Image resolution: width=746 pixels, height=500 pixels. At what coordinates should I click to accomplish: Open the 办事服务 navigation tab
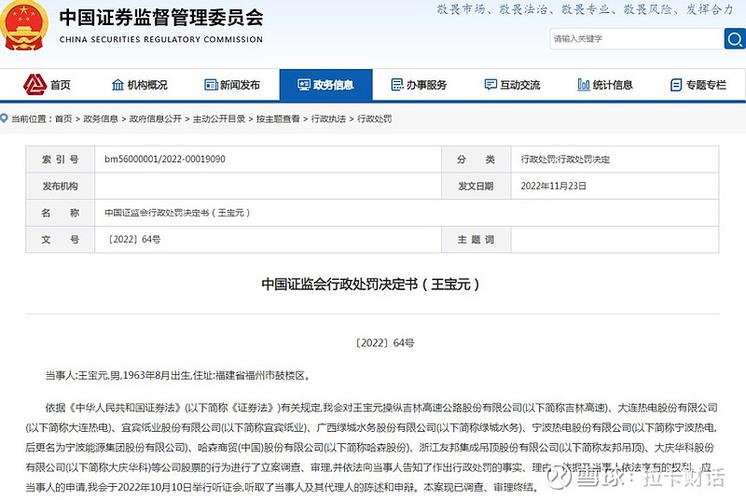pos(427,85)
